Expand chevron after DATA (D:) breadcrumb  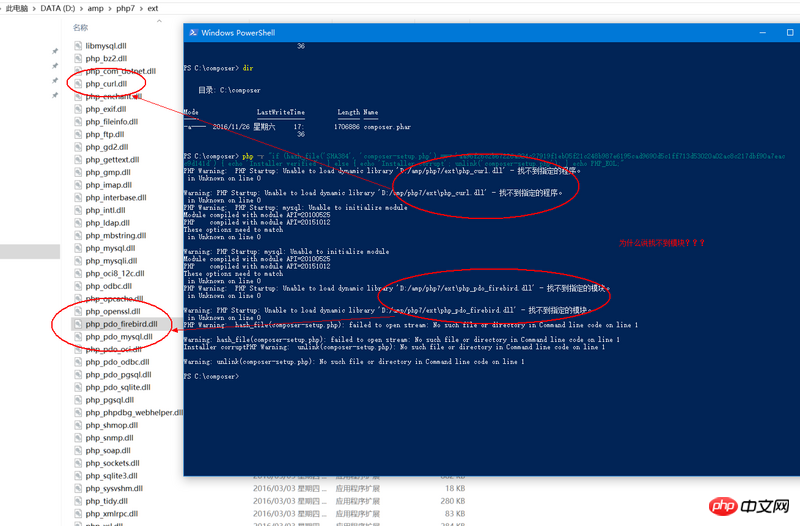point(81,8)
